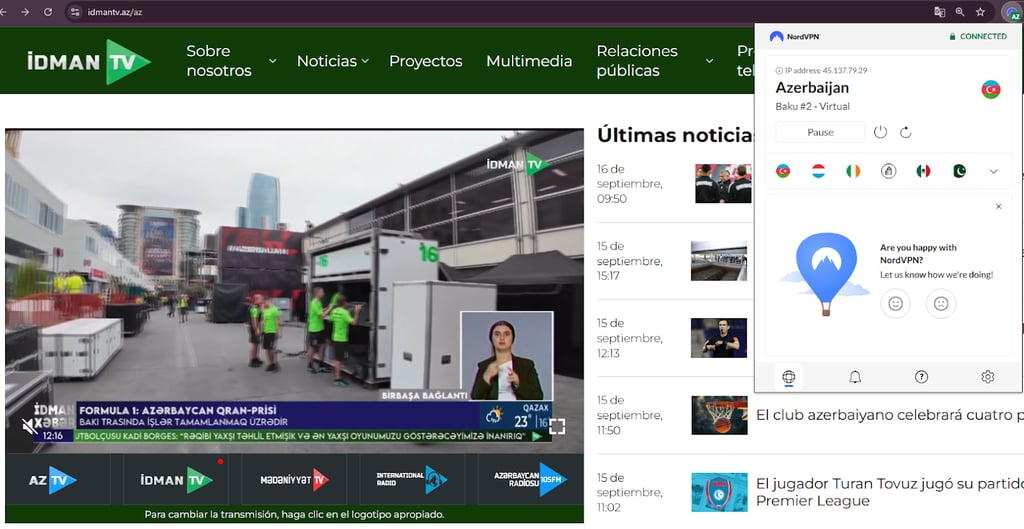This screenshot has height=529, width=1024.
Task: Open the video in fullscreen mode
Action: [557, 426]
